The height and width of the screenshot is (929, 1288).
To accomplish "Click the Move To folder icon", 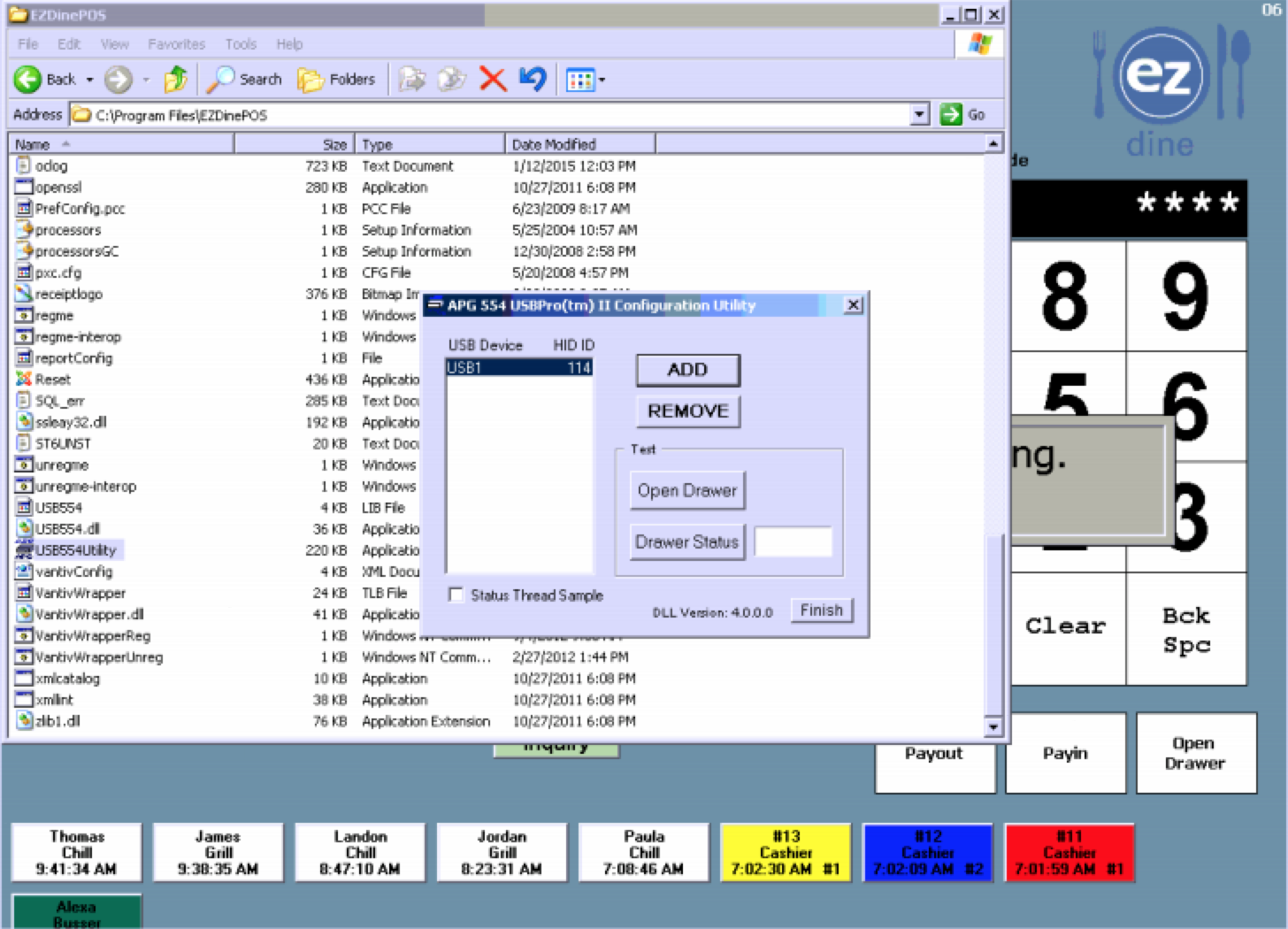I will point(411,80).
